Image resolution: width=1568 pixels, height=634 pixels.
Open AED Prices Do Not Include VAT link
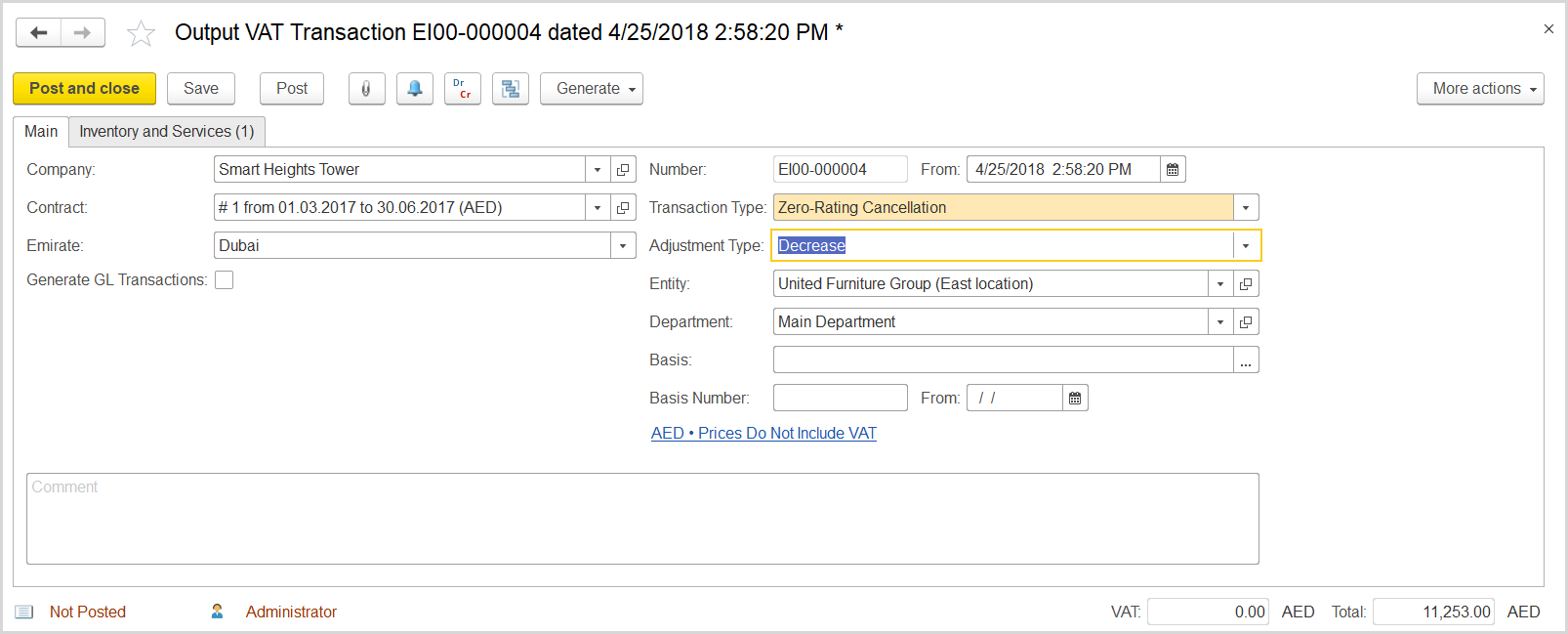[x=763, y=433]
